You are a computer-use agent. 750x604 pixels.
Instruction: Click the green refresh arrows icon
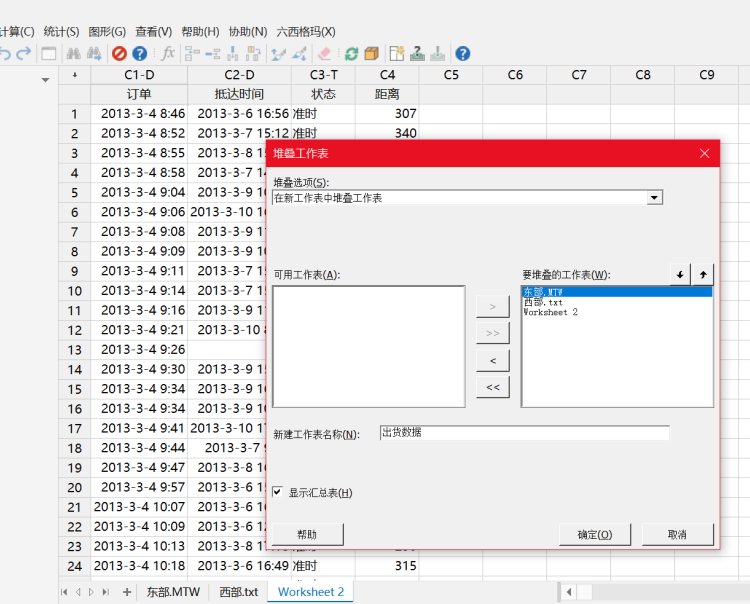(x=351, y=54)
